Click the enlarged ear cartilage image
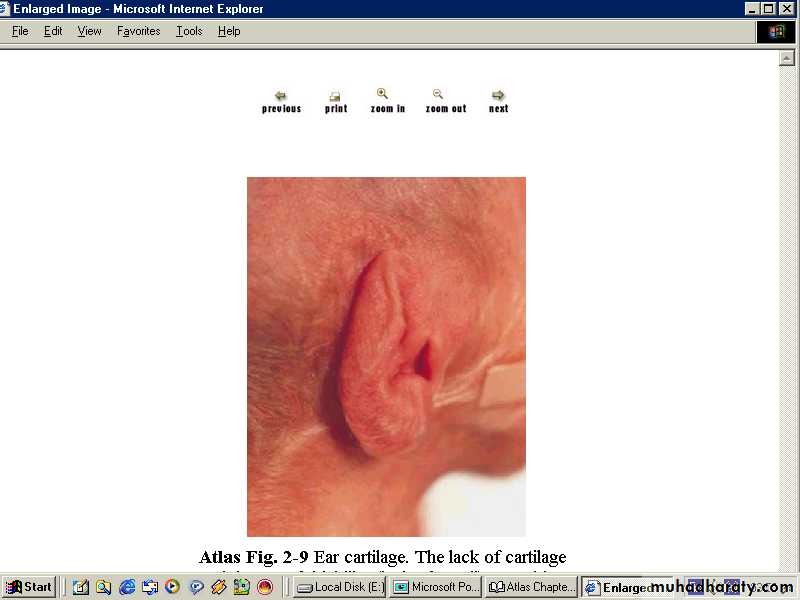Image resolution: width=800 pixels, height=600 pixels. [386, 357]
